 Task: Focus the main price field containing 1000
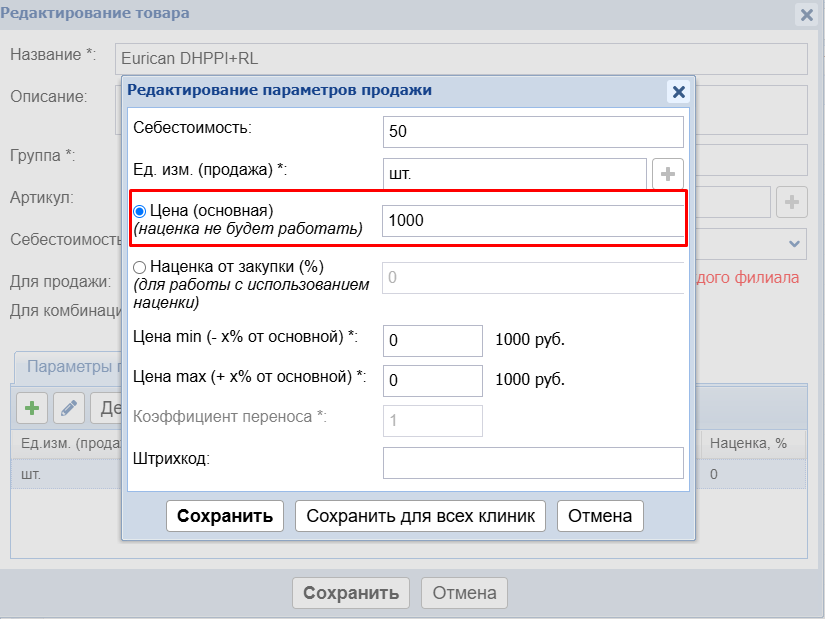(x=533, y=221)
